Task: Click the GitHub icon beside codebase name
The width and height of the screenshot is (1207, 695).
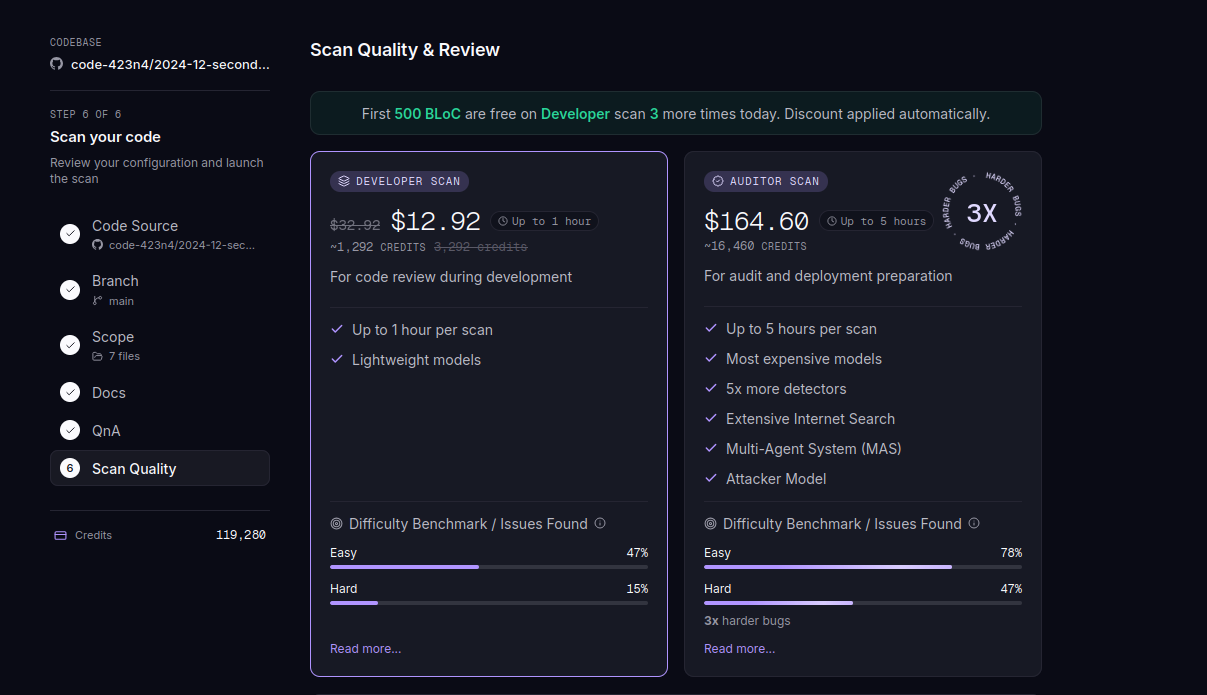Action: pos(56,64)
